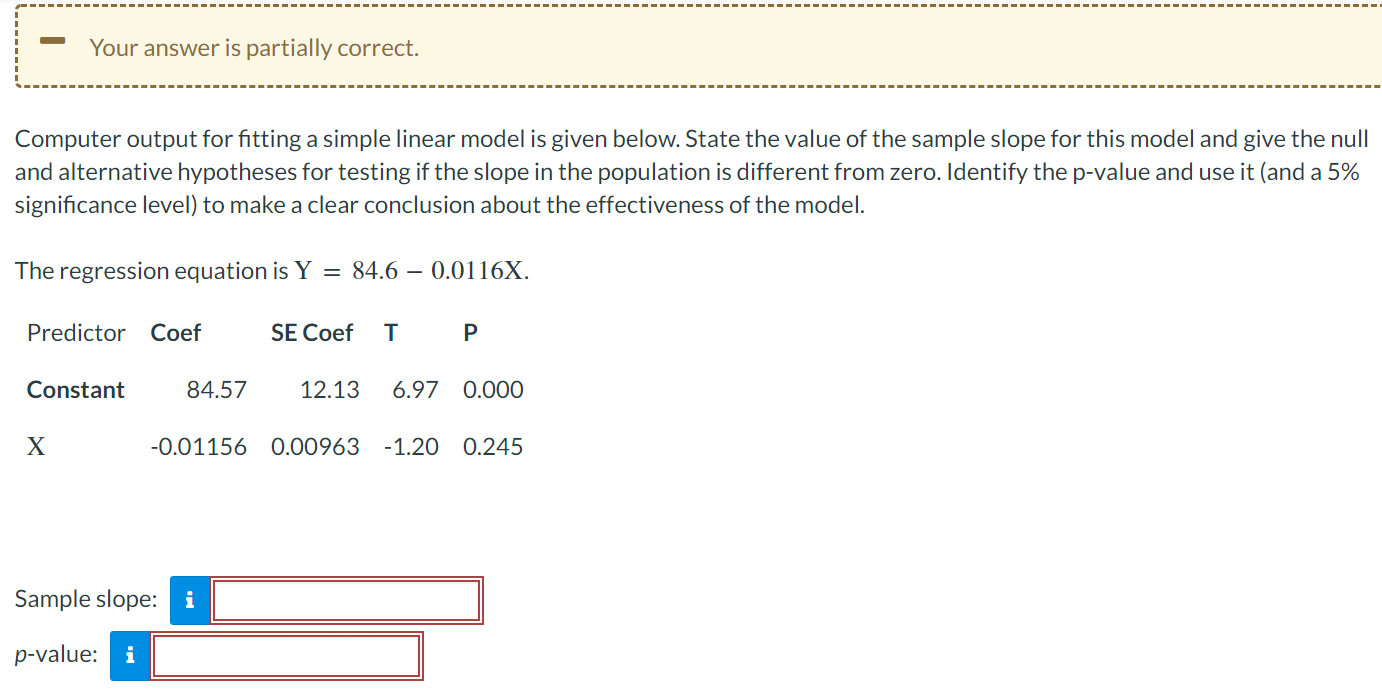Image resolution: width=1382 pixels, height=696 pixels.
Task: Click the Predictor column header
Action: [x=75, y=333]
